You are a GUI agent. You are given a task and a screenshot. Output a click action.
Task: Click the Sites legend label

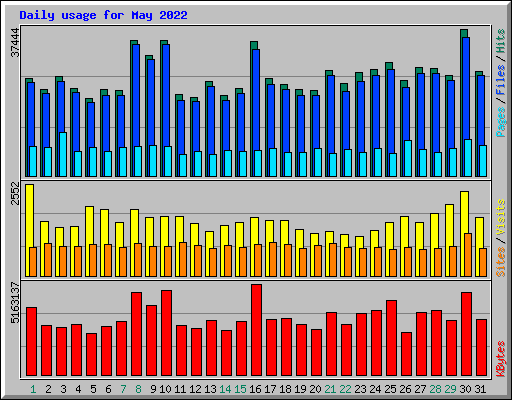(501, 262)
